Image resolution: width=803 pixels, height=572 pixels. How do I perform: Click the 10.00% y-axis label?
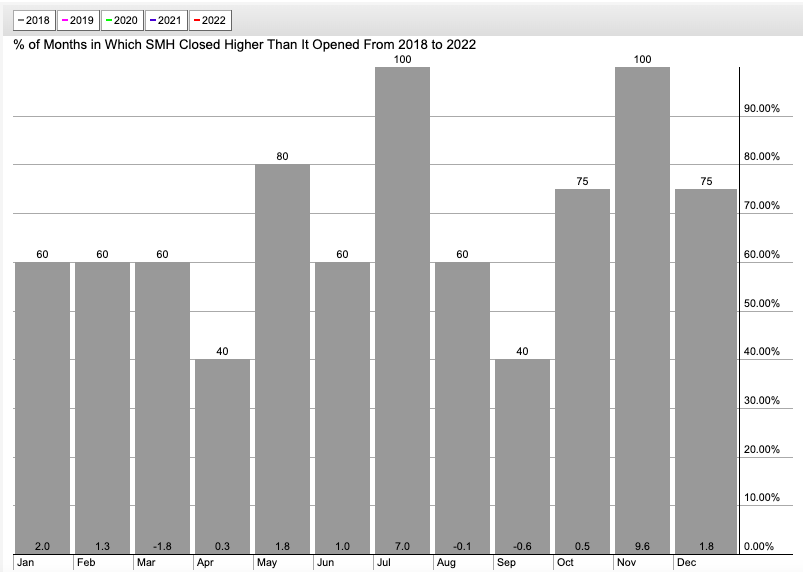tap(762, 497)
